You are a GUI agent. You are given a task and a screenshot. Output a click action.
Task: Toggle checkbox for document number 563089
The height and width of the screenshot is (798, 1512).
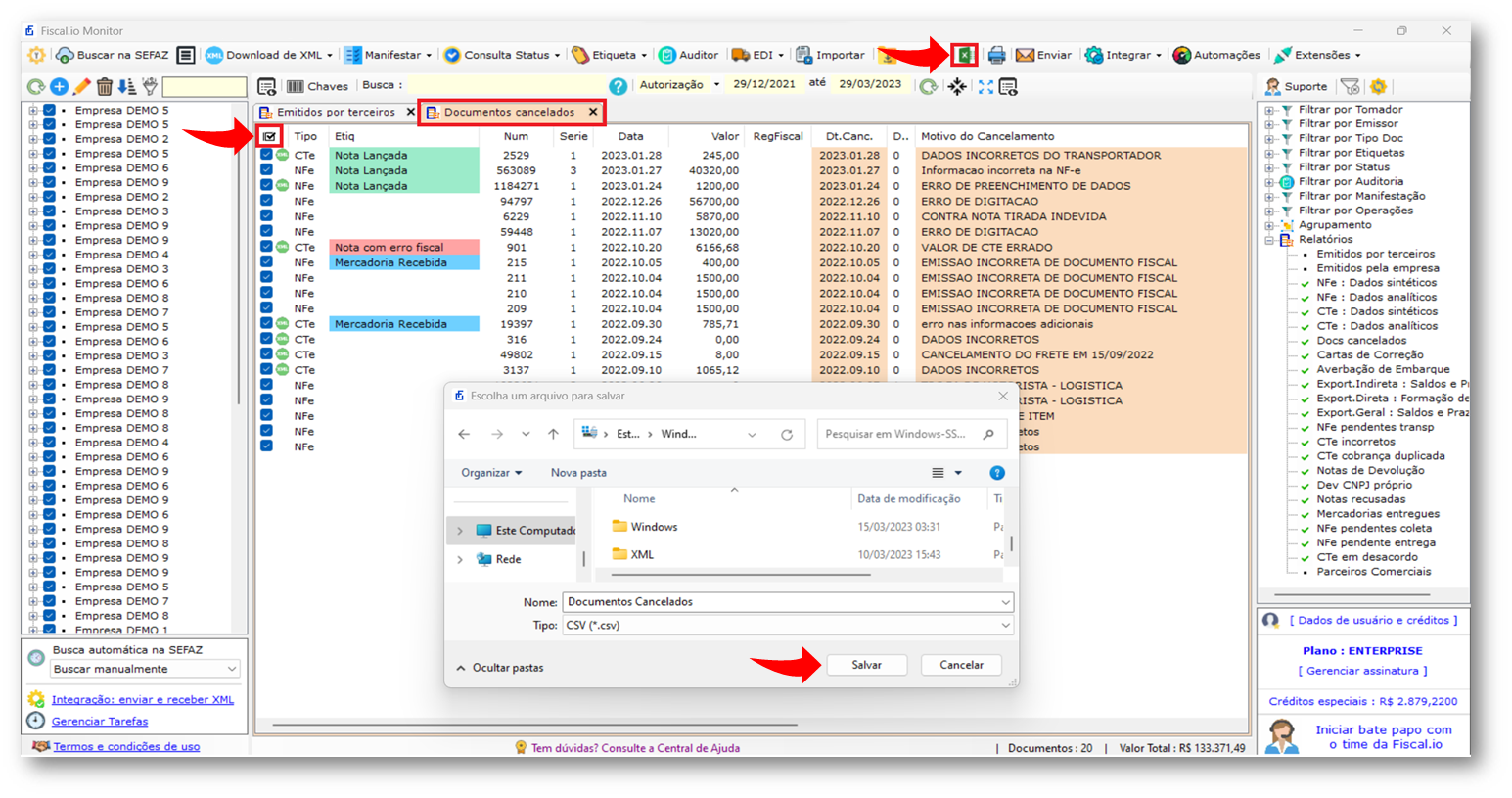pos(266,170)
